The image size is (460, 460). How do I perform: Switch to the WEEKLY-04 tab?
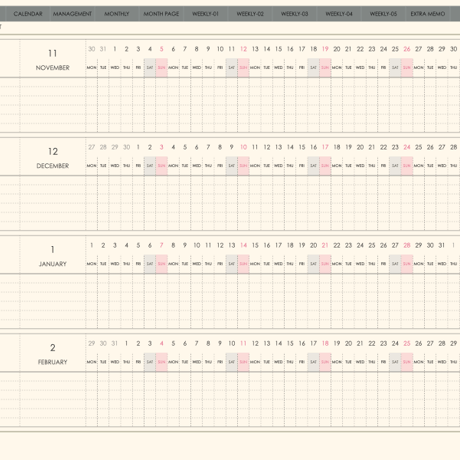[339, 14]
